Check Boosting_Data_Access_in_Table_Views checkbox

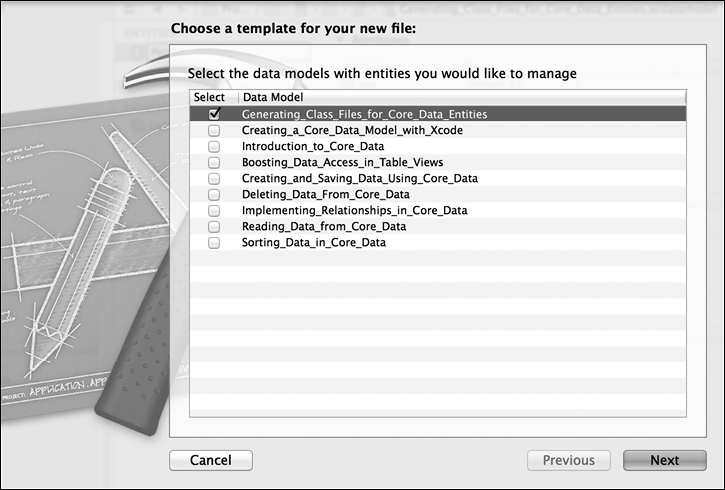pyautogui.click(x=214, y=163)
